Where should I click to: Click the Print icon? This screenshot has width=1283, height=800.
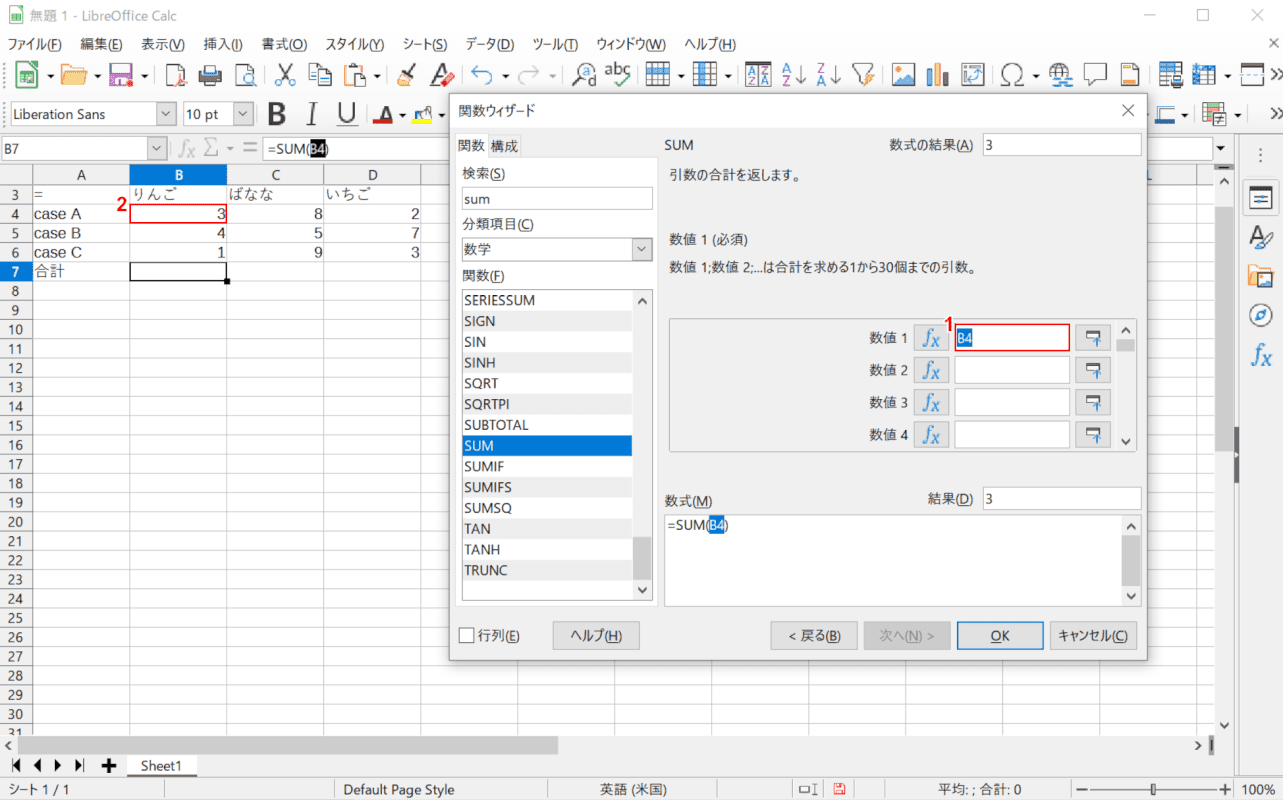[x=210, y=74]
